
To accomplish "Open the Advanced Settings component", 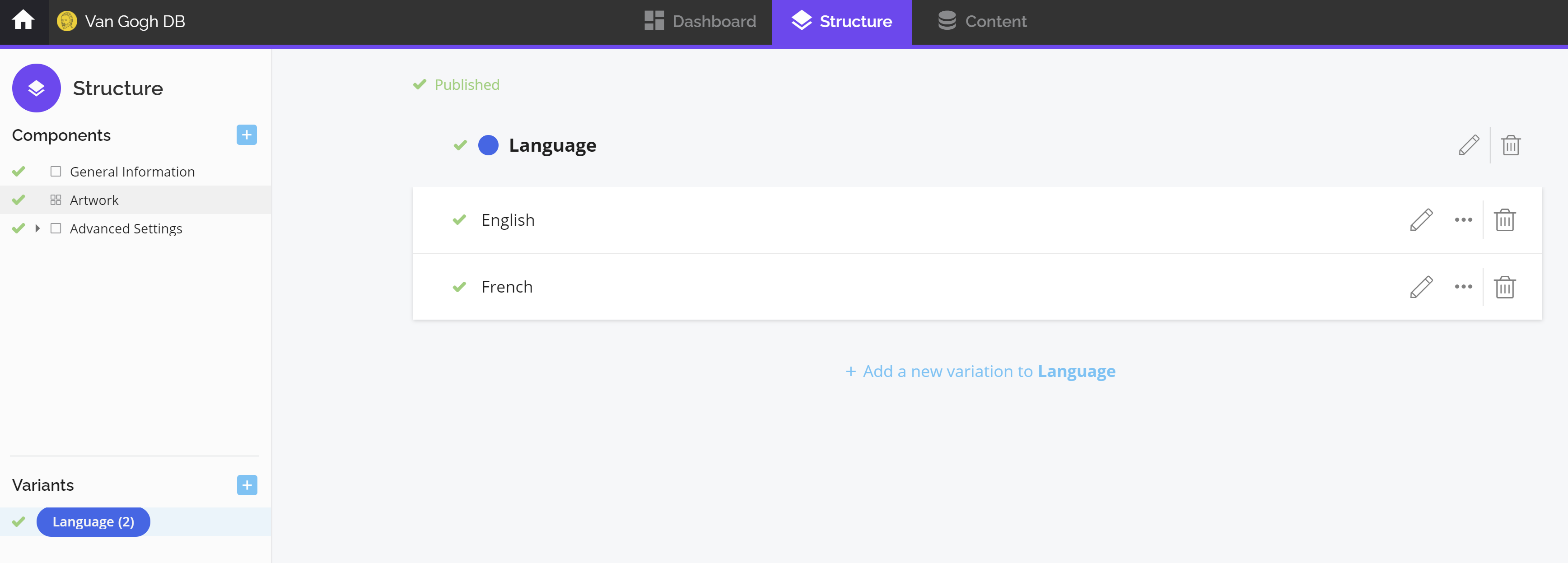I will coord(126,229).
